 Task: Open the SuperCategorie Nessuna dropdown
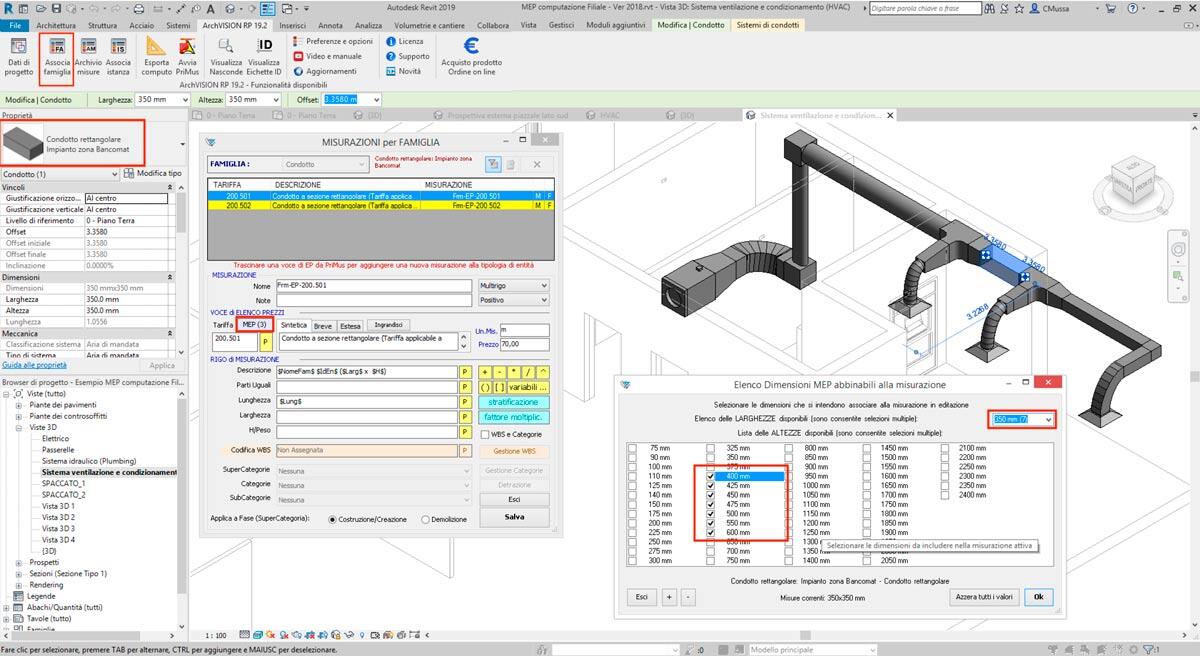(373, 470)
